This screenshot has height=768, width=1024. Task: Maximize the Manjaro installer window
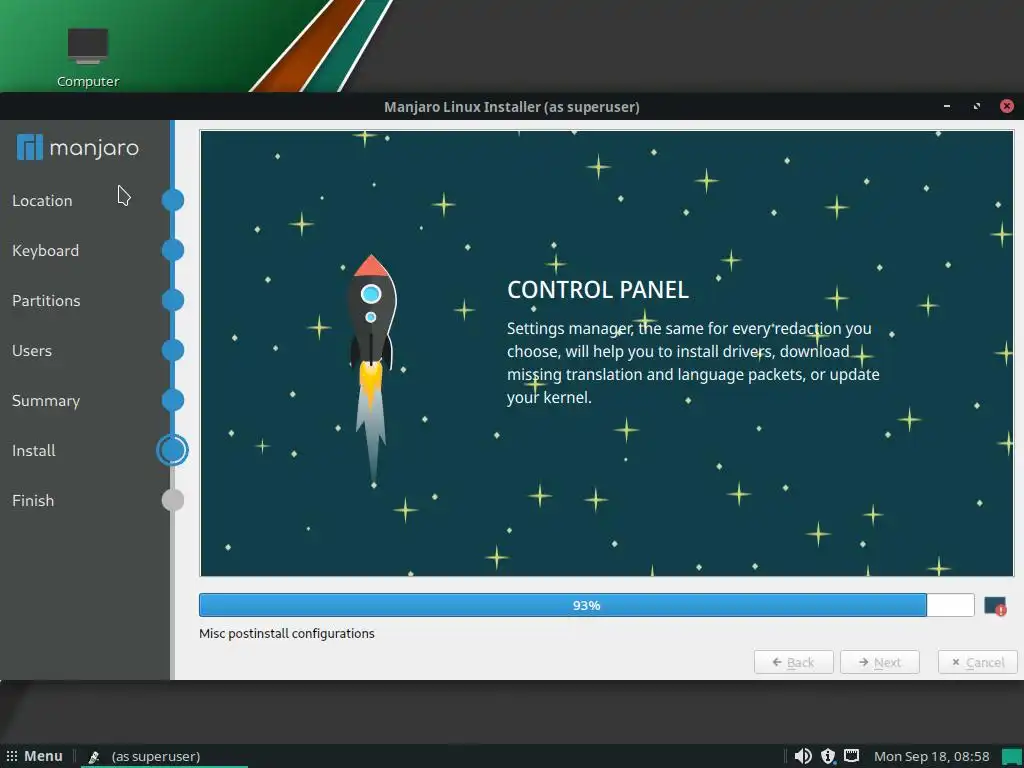coord(977,106)
